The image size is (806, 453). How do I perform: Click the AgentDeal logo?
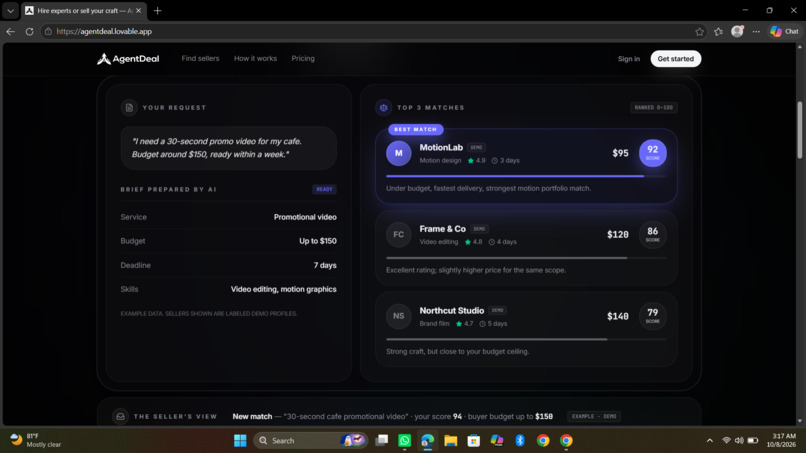pyautogui.click(x=128, y=59)
